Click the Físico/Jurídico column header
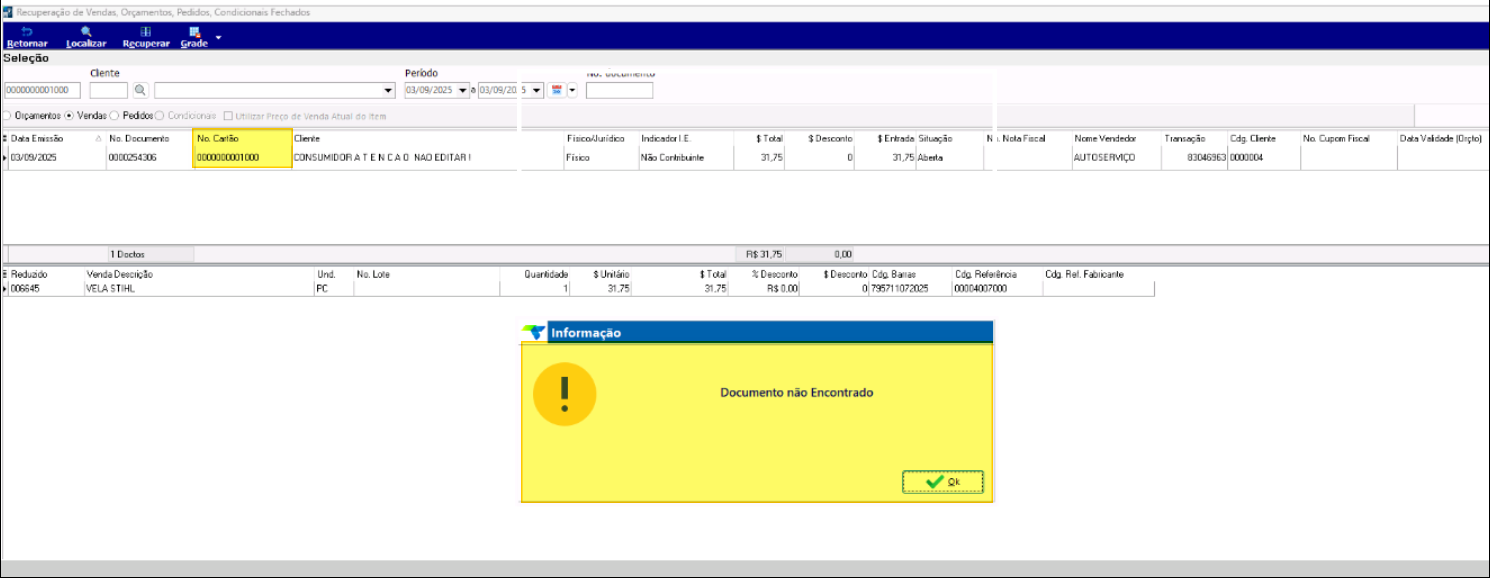 [601, 138]
